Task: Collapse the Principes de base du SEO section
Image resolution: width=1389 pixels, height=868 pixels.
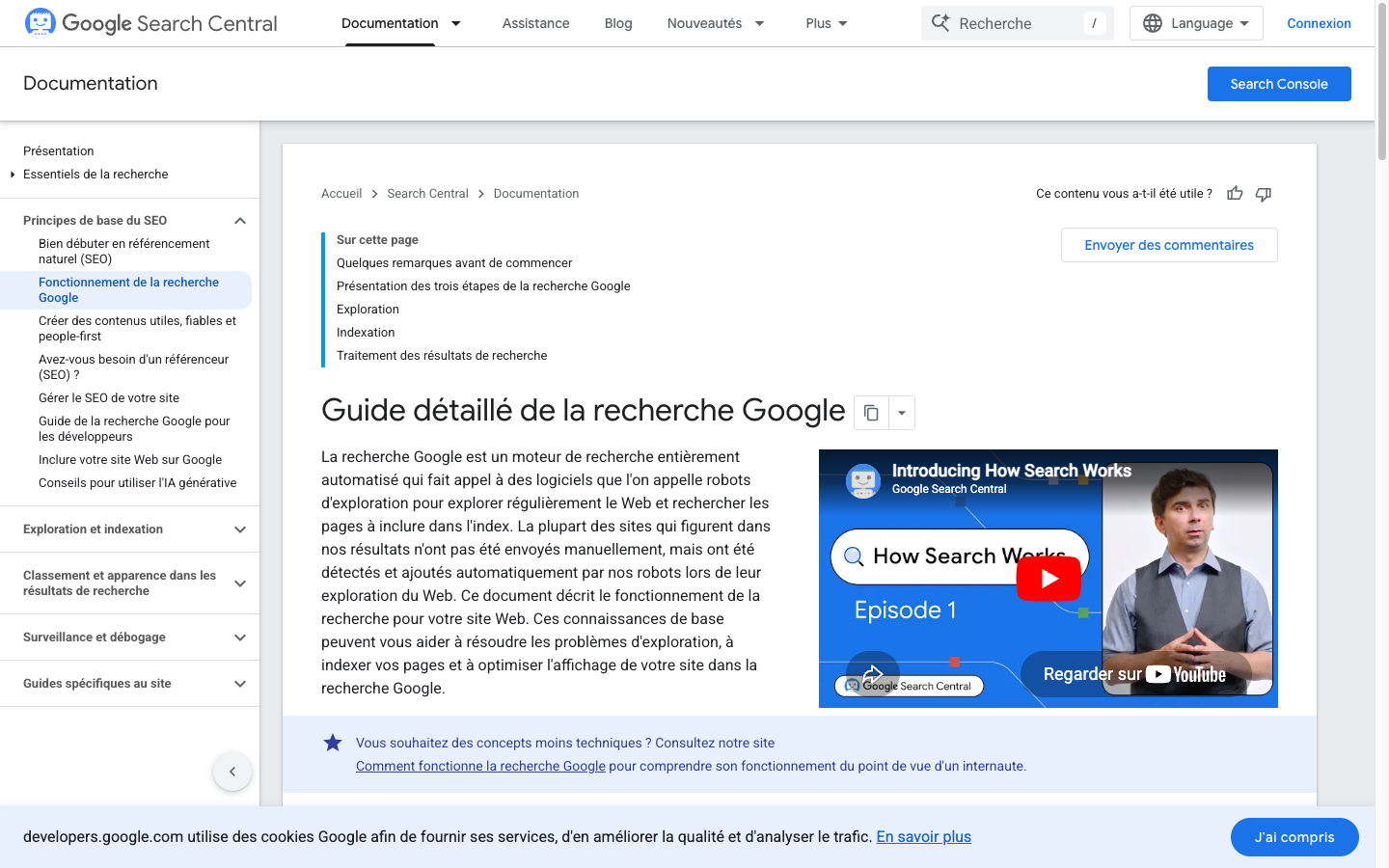Action: (x=240, y=221)
